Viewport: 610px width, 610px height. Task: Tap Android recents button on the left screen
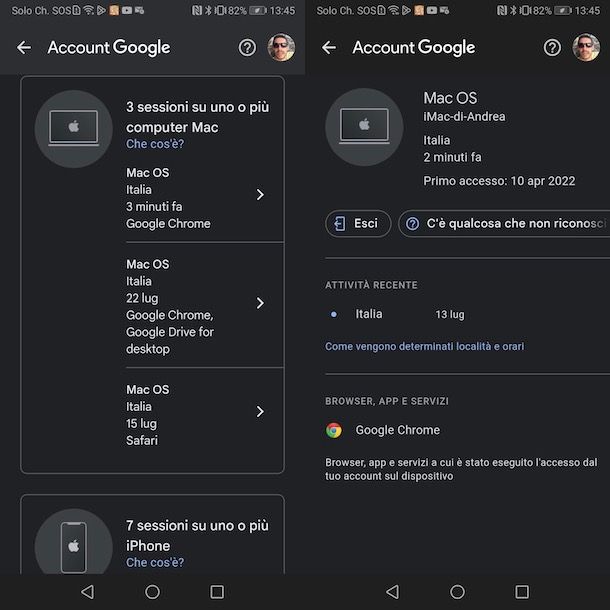pos(217,592)
